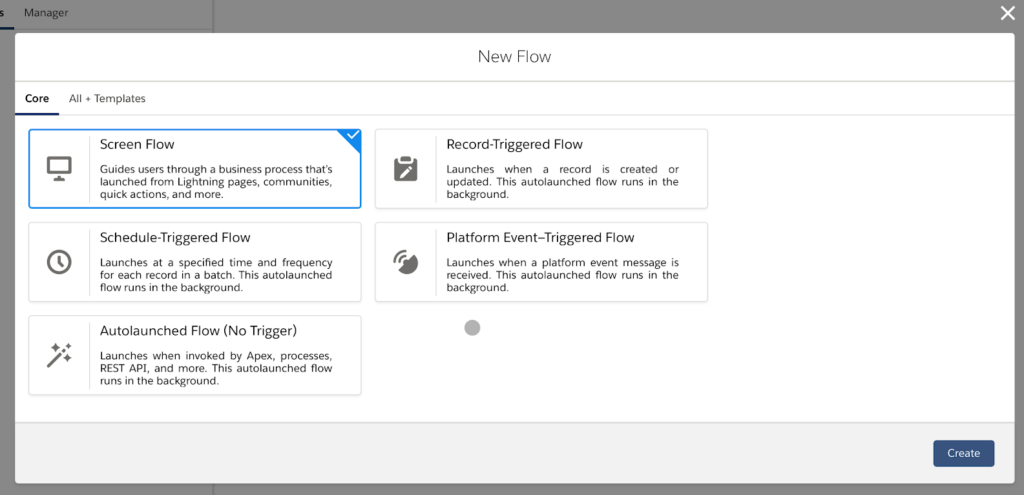Screen dimensions: 1024x495
Task: Click the Record-Triggered Flow clipboard icon
Action: [406, 168]
